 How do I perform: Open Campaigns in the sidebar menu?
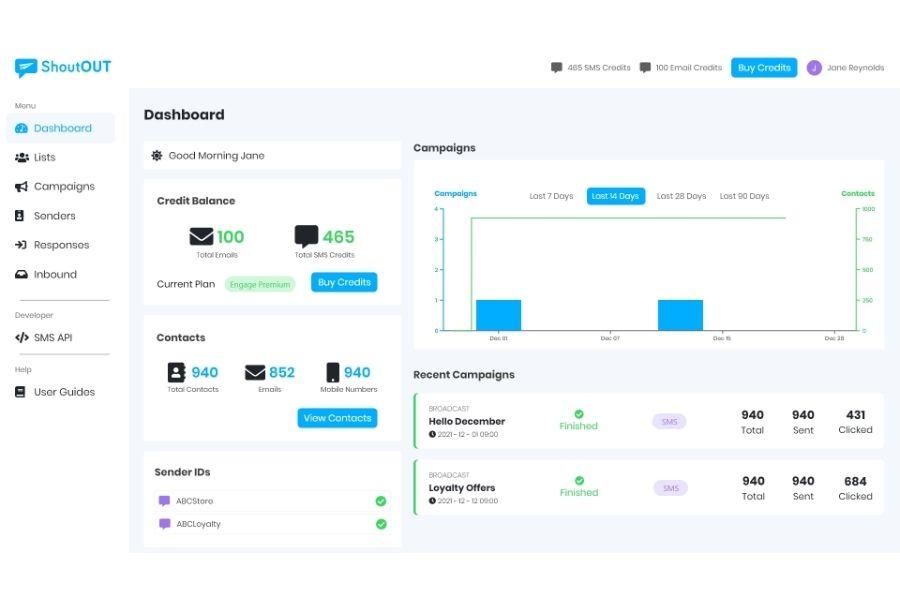click(64, 187)
